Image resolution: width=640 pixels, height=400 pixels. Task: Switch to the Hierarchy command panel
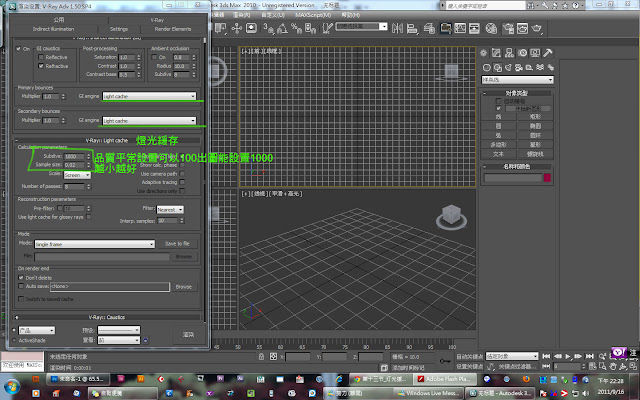(x=509, y=53)
